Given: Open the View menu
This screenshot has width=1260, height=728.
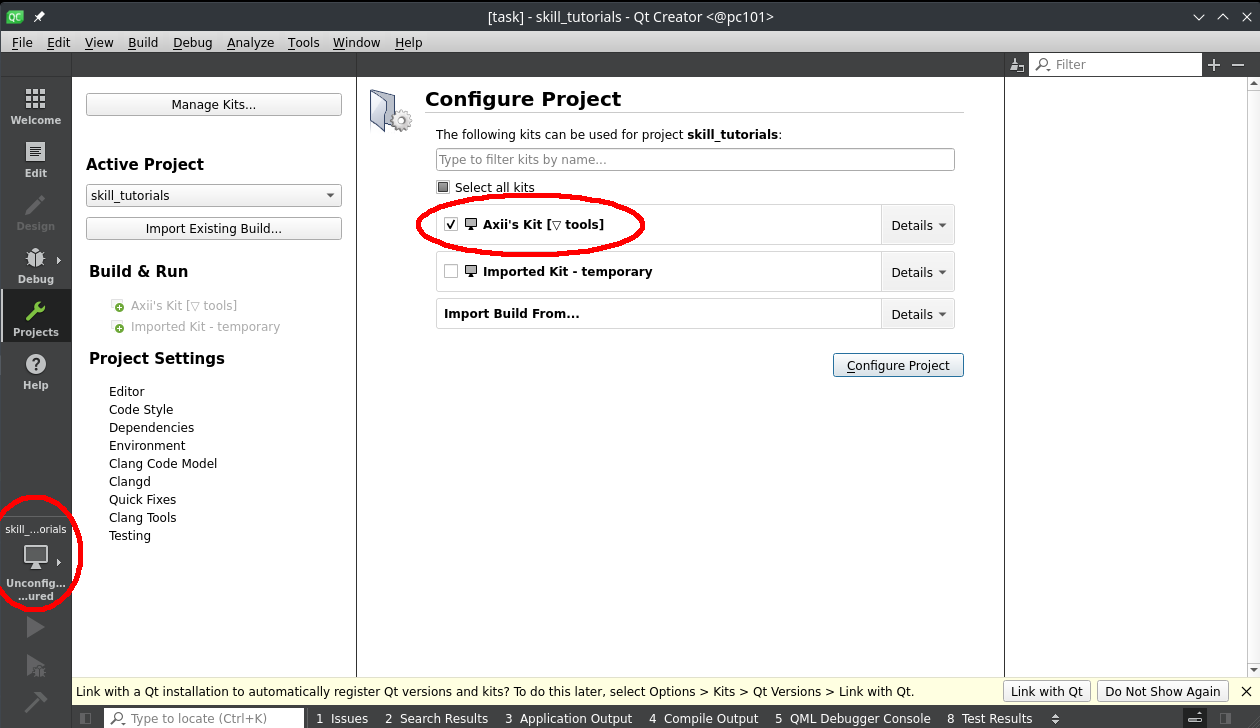Looking at the screenshot, I should click(x=99, y=42).
